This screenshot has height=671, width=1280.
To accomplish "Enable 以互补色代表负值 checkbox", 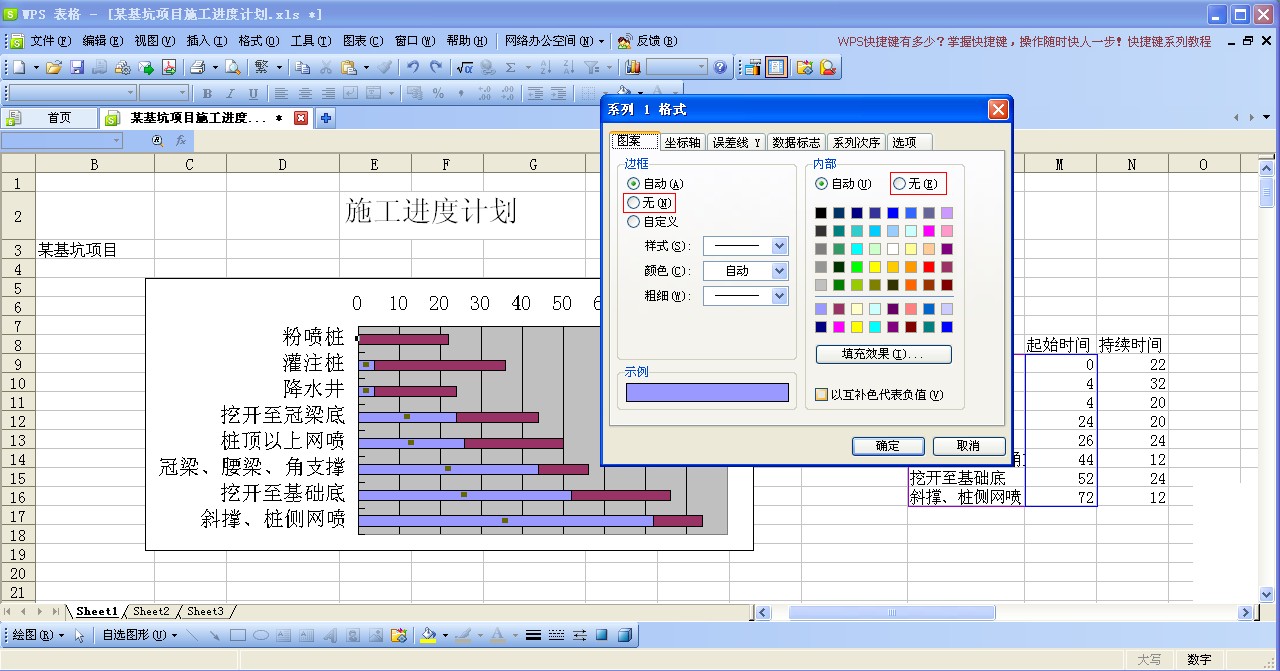I will (x=821, y=395).
